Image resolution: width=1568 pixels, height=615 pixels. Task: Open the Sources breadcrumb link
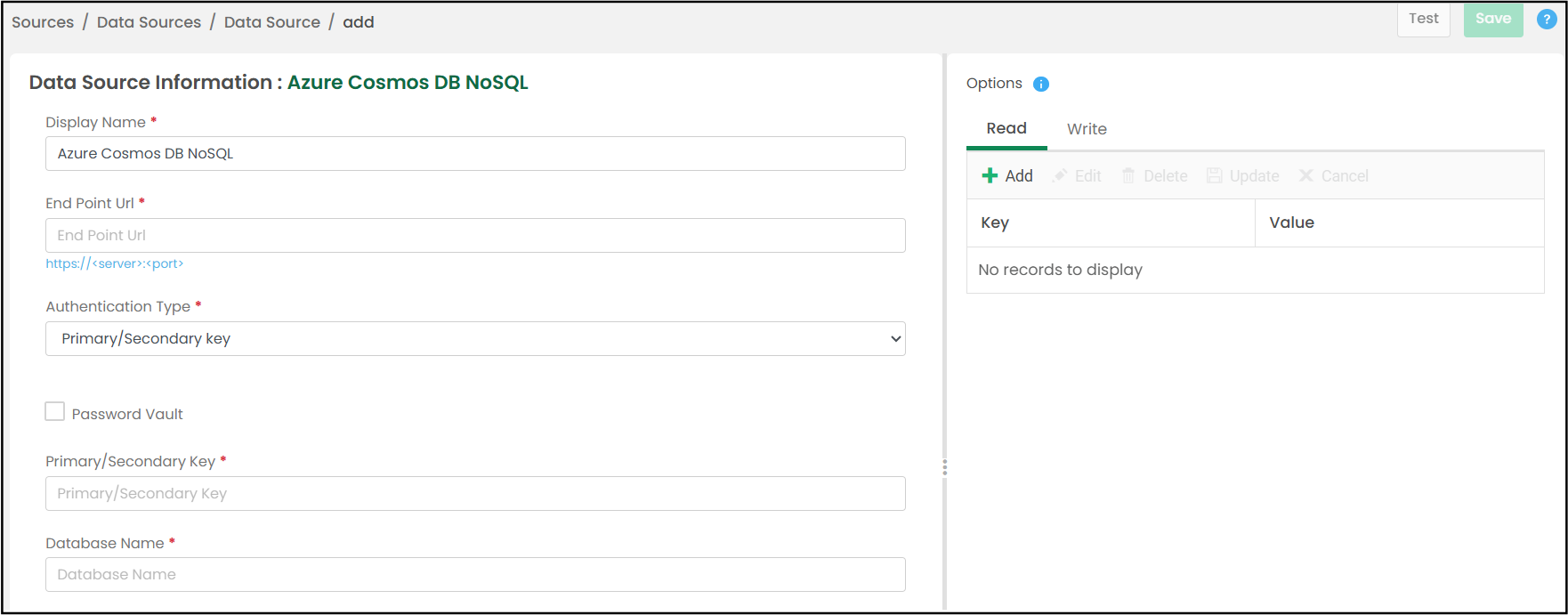(43, 22)
